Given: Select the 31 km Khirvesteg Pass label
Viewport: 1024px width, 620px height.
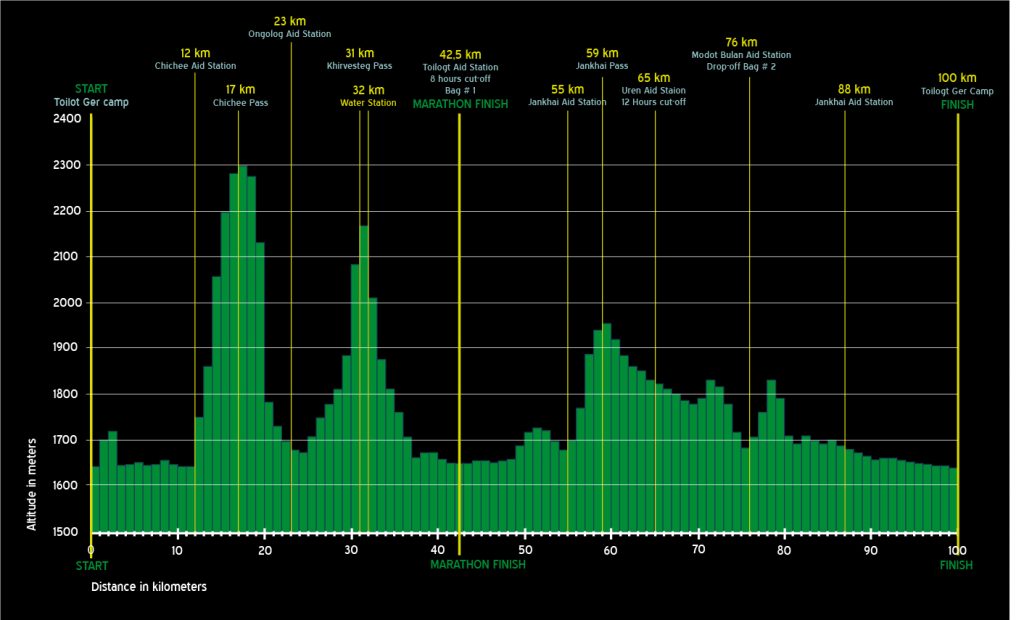Looking at the screenshot, I should click(360, 59).
